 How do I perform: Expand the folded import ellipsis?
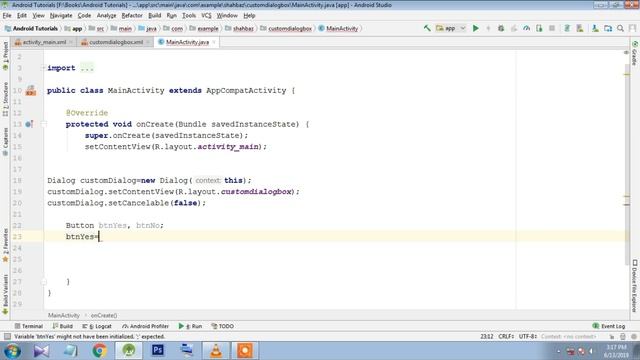[x=87, y=68]
